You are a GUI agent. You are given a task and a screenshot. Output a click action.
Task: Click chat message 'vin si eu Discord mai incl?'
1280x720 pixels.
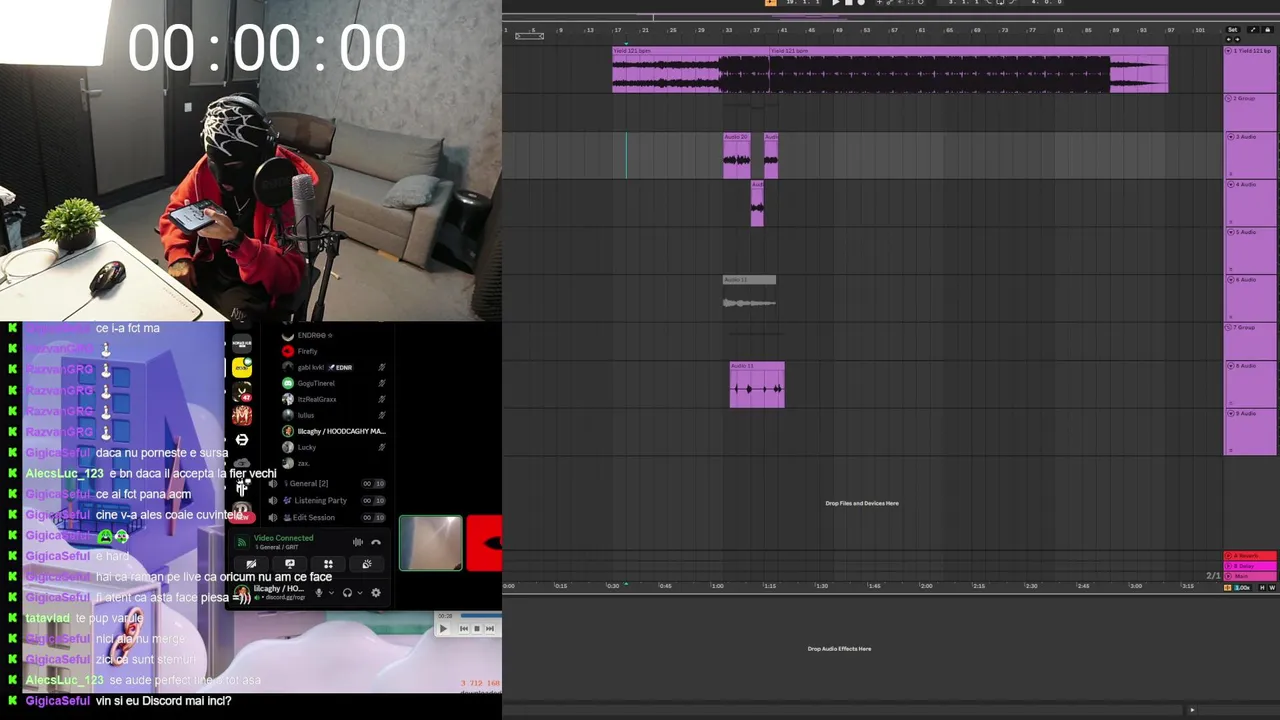[x=163, y=701]
